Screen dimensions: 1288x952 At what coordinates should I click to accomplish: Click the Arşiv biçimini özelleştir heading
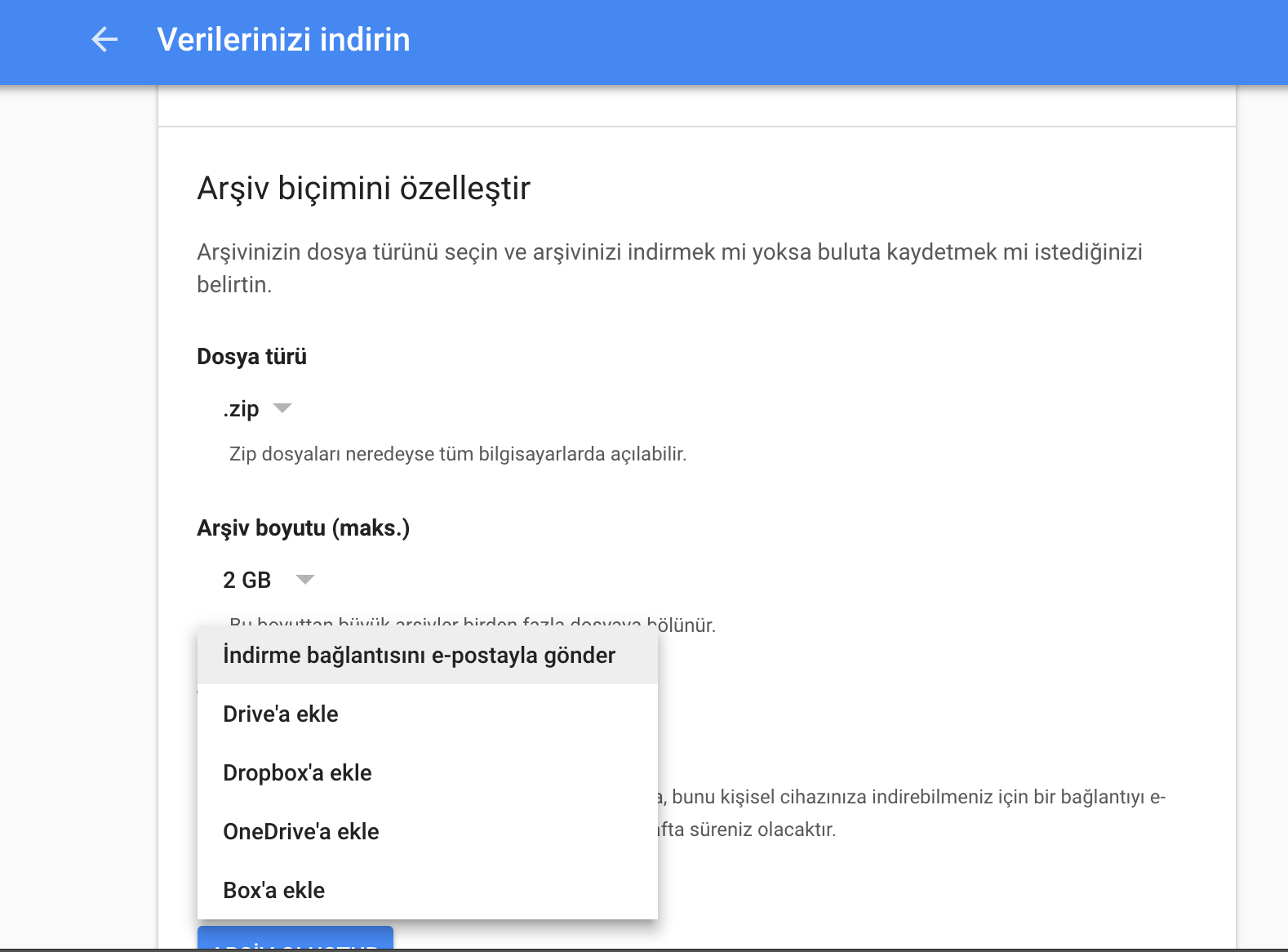pos(363,188)
